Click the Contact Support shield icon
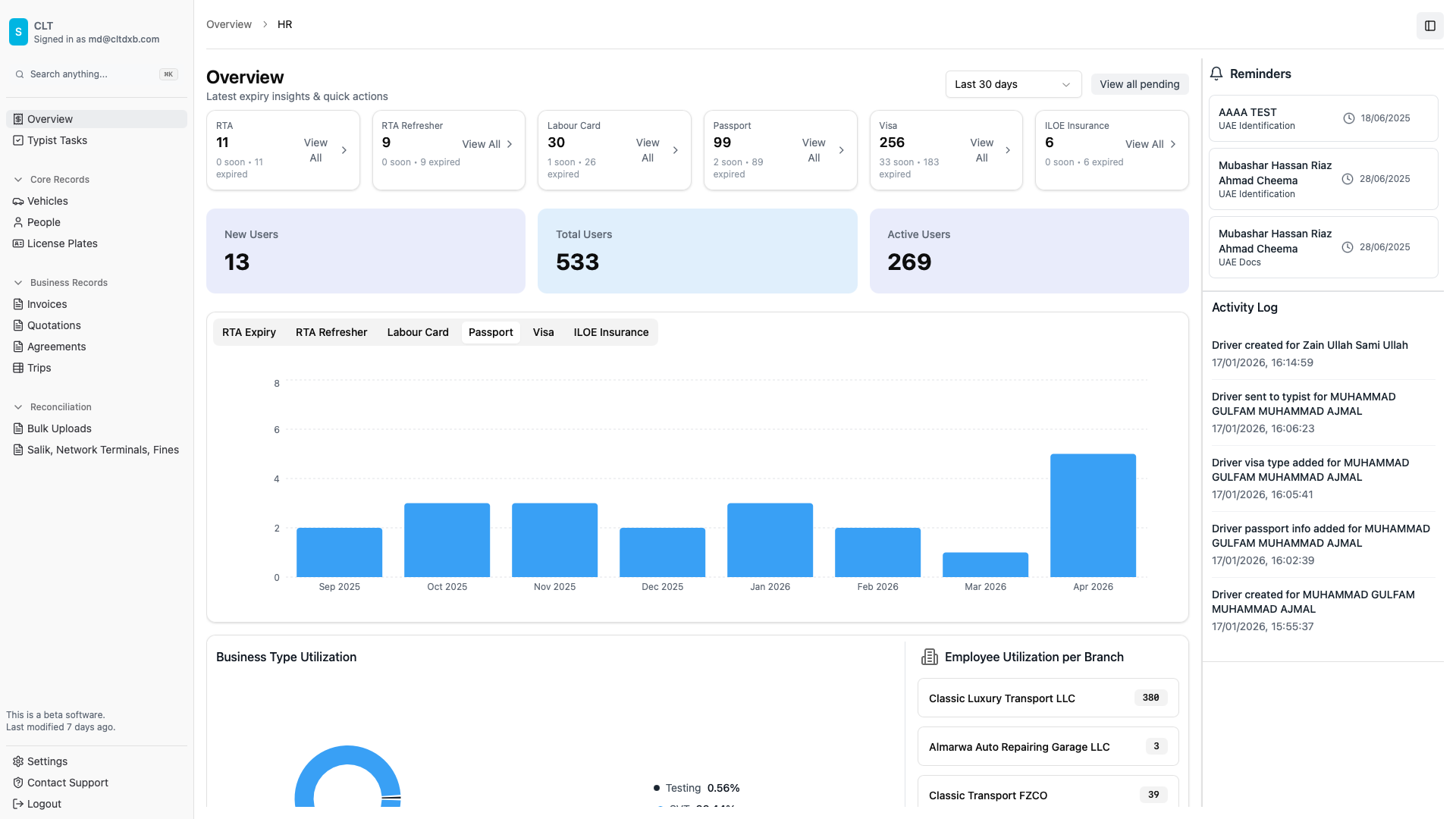1456x819 pixels. coord(18,783)
